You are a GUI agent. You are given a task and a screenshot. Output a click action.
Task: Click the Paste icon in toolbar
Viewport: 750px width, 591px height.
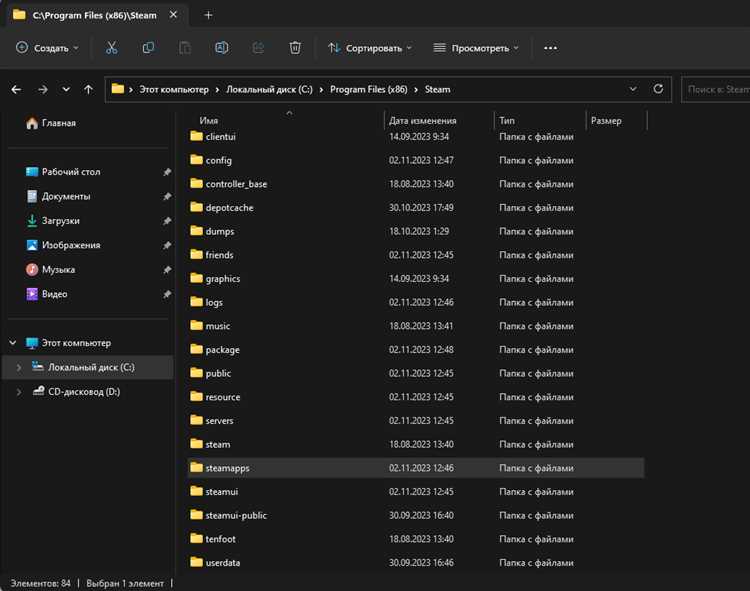[185, 48]
